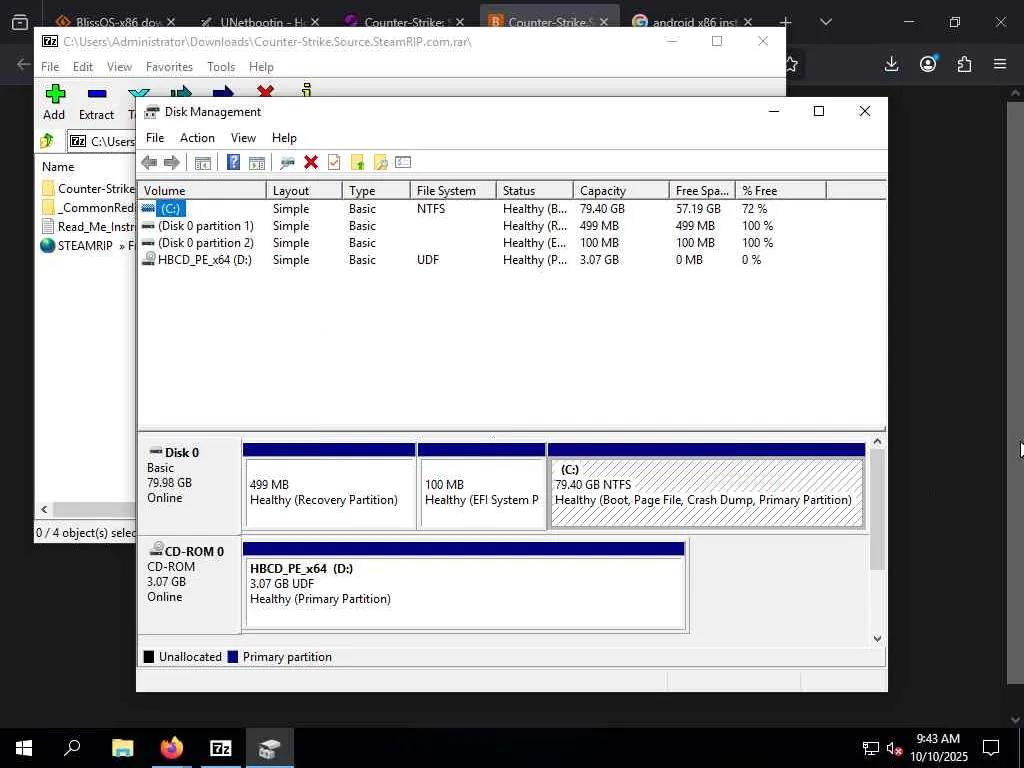Toggle the Show/Hide Console Tree toolbar icon
The height and width of the screenshot is (768, 1024).
click(x=202, y=163)
